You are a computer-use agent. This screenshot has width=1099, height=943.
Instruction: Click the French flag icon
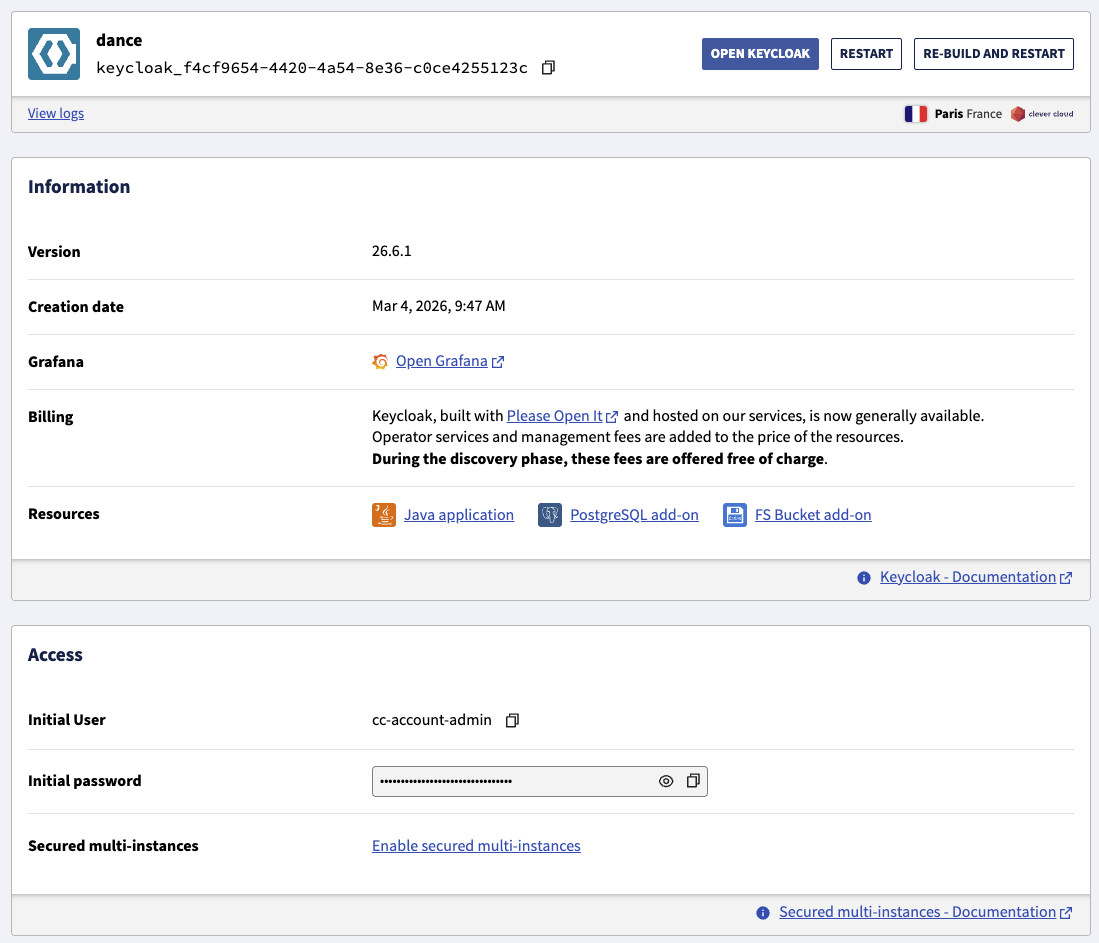[915, 114]
